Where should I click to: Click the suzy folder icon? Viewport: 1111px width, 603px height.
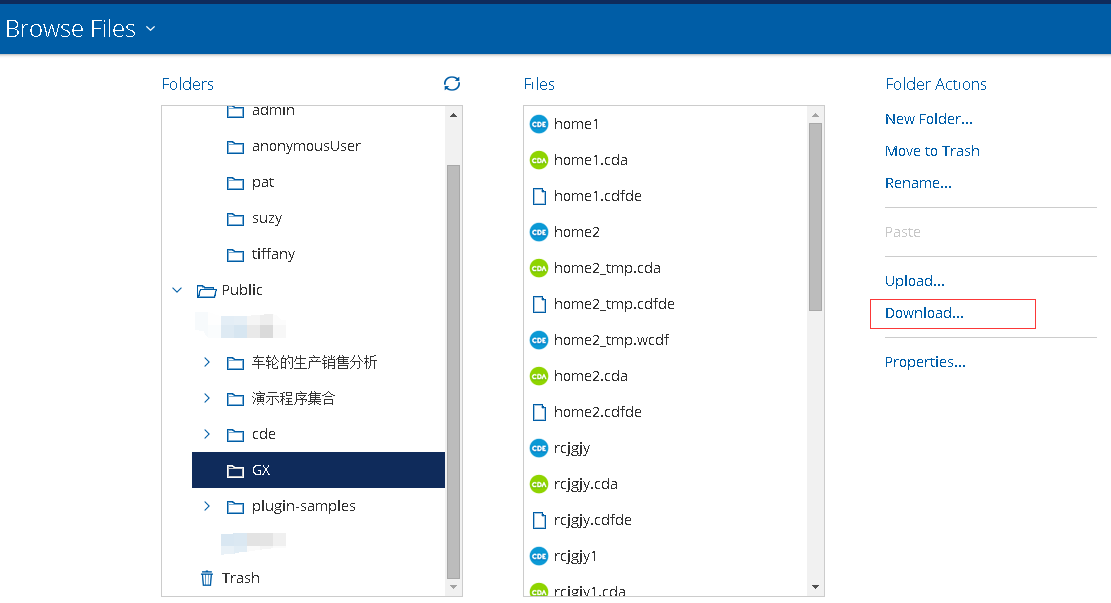pos(235,219)
